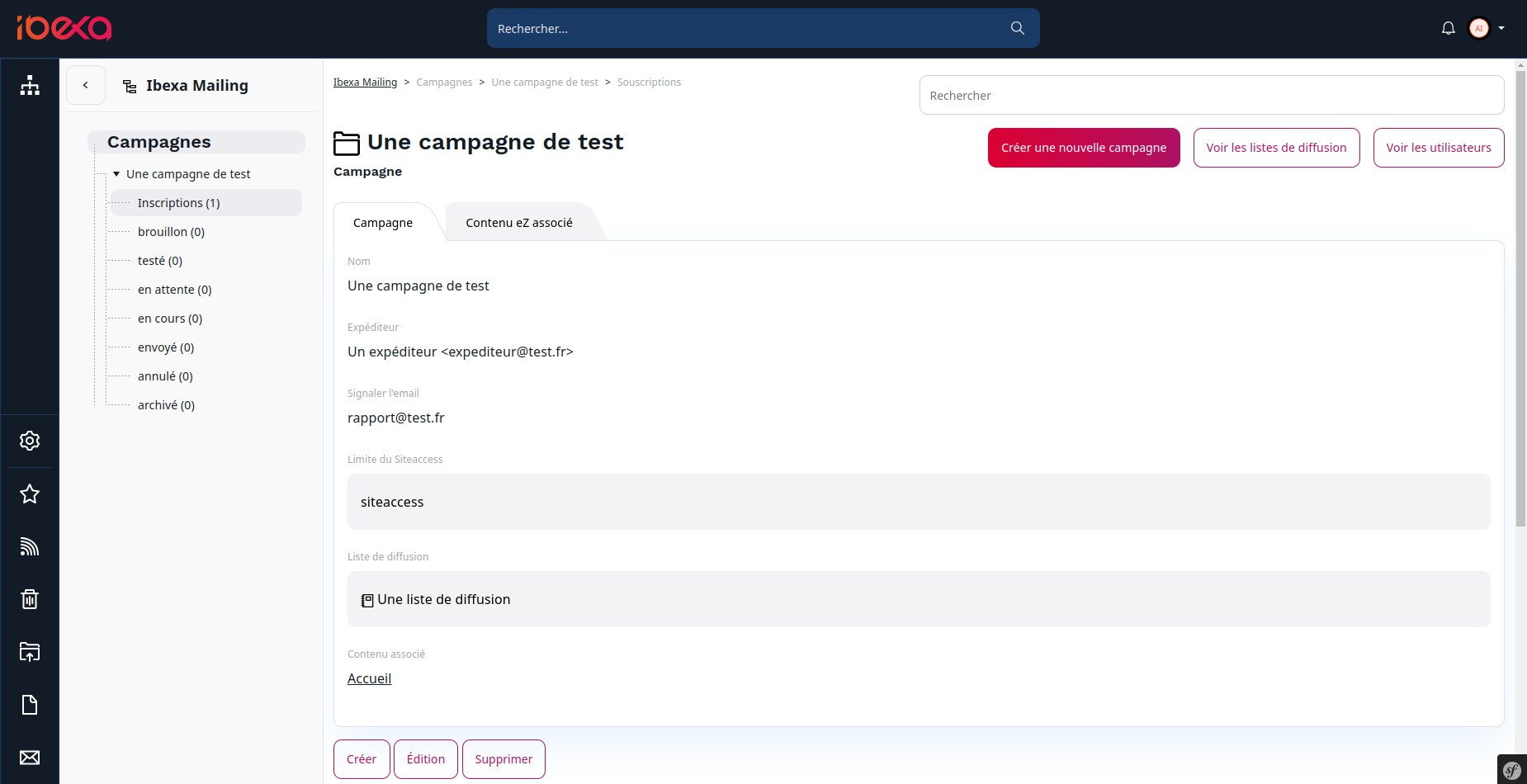Select the RSS feeds sidebar icon

pyautogui.click(x=30, y=546)
